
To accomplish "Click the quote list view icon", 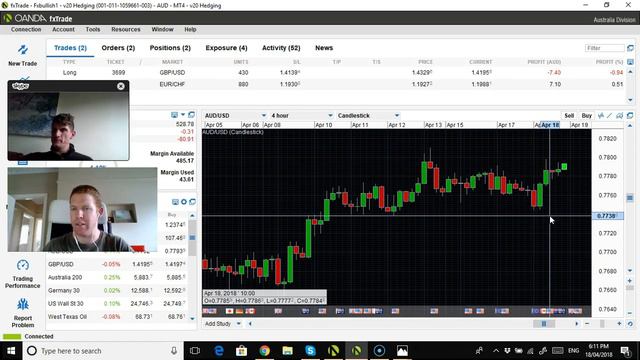I will pos(175,202).
